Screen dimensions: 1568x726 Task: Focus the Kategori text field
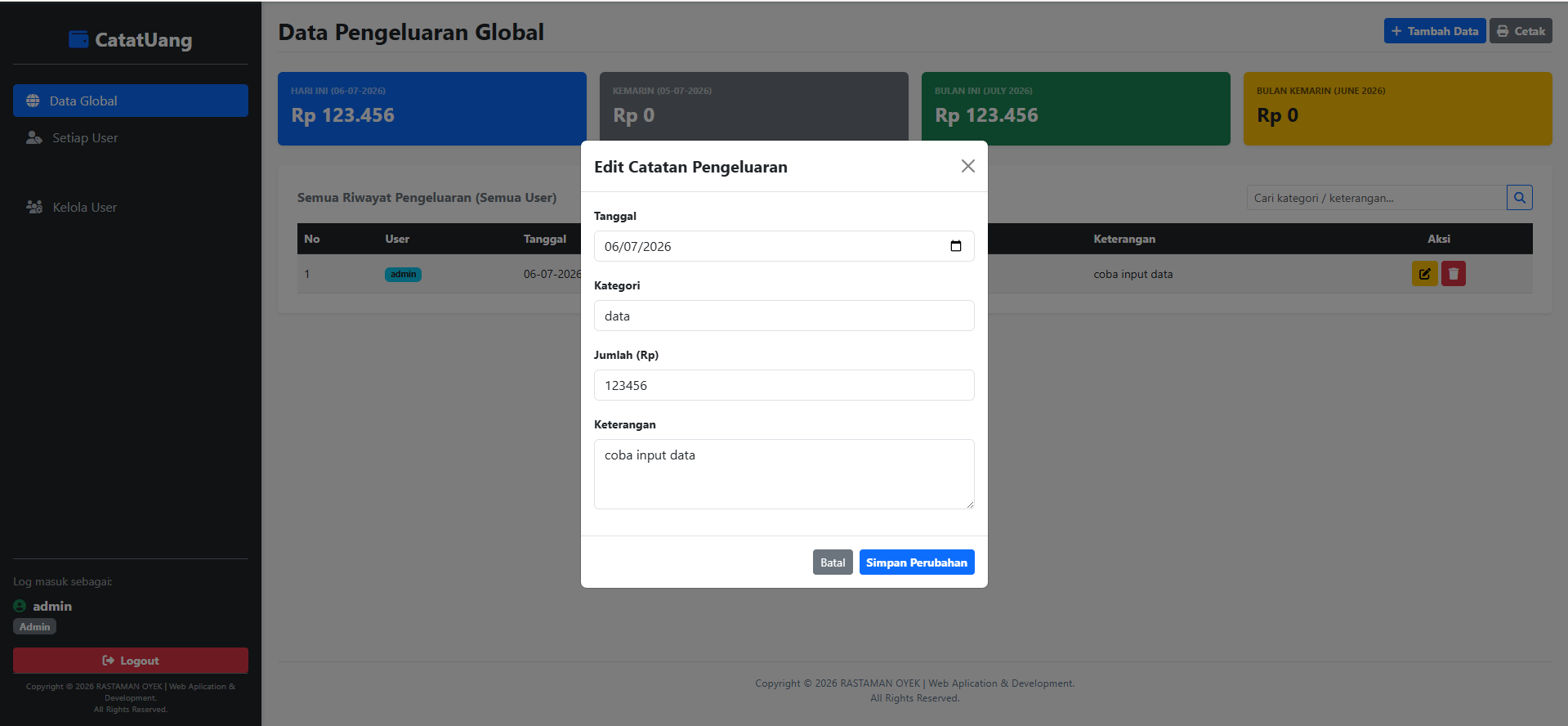[784, 316]
